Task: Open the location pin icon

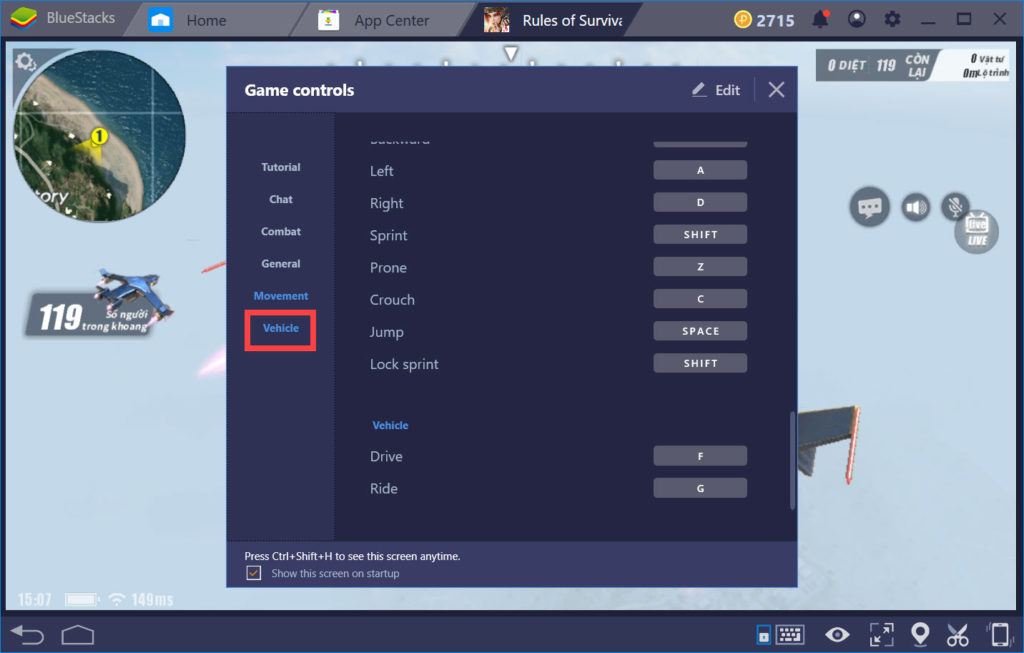Action: 920,633
